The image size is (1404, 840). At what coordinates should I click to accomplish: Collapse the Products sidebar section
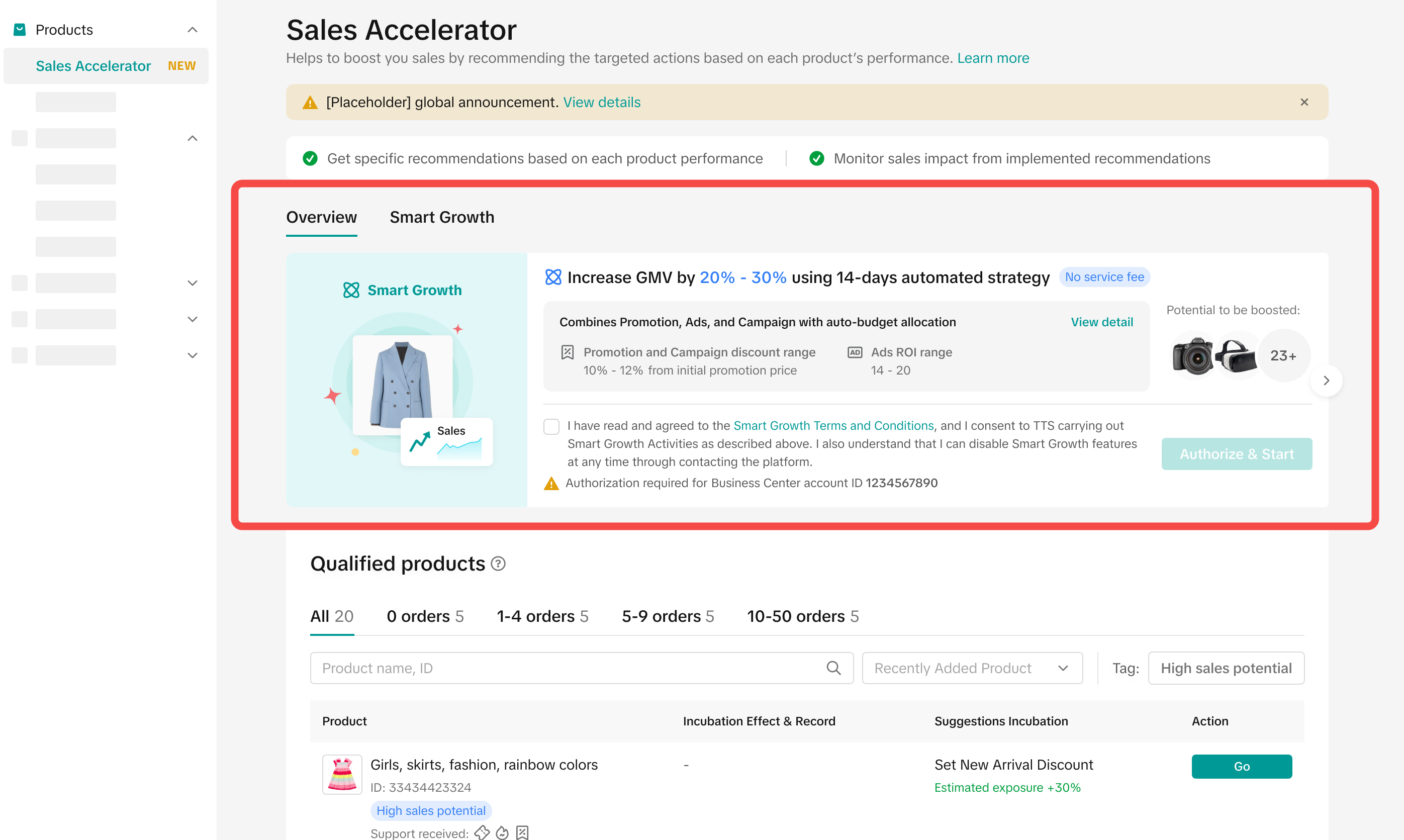click(193, 30)
